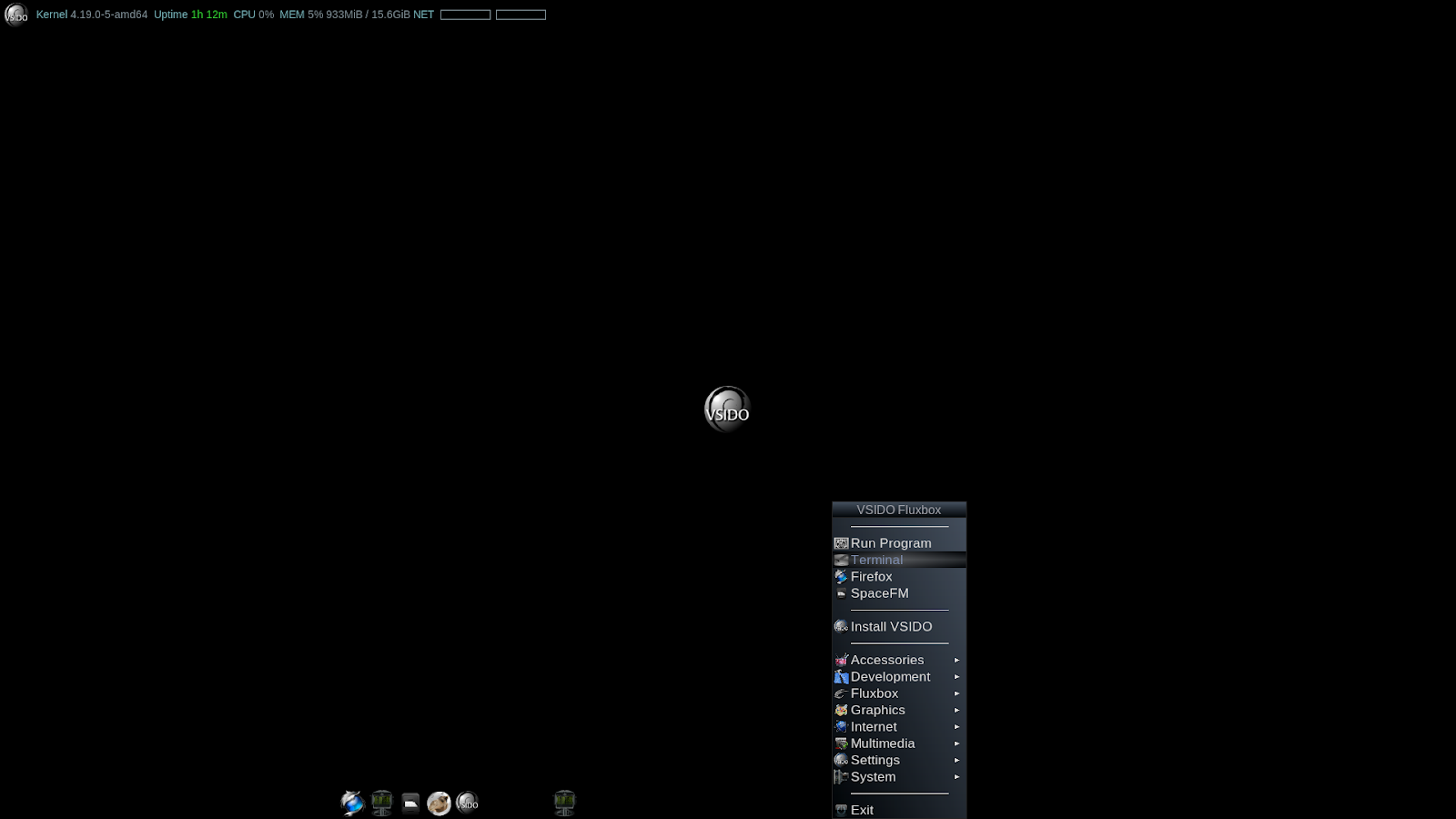Open the monitor icon beside the dock globe
1456x819 pixels.
click(x=381, y=803)
